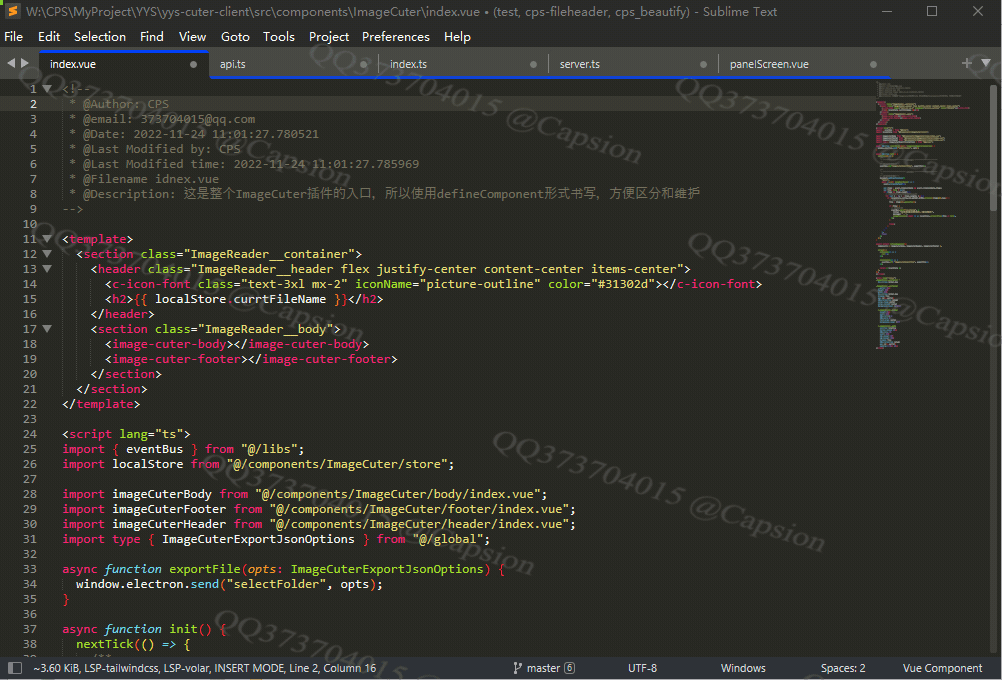Collapse template fold at line 11
Viewport: 1002px width, 680px height.
click(47, 239)
